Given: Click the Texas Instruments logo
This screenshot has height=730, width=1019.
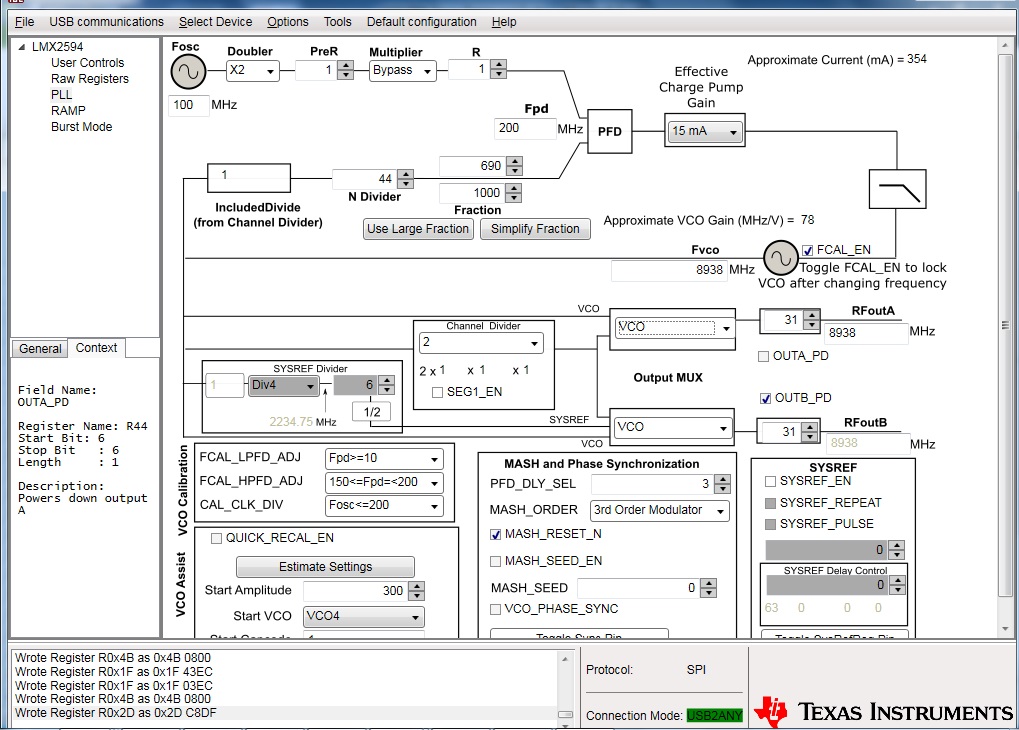Looking at the screenshot, I should tap(884, 711).
